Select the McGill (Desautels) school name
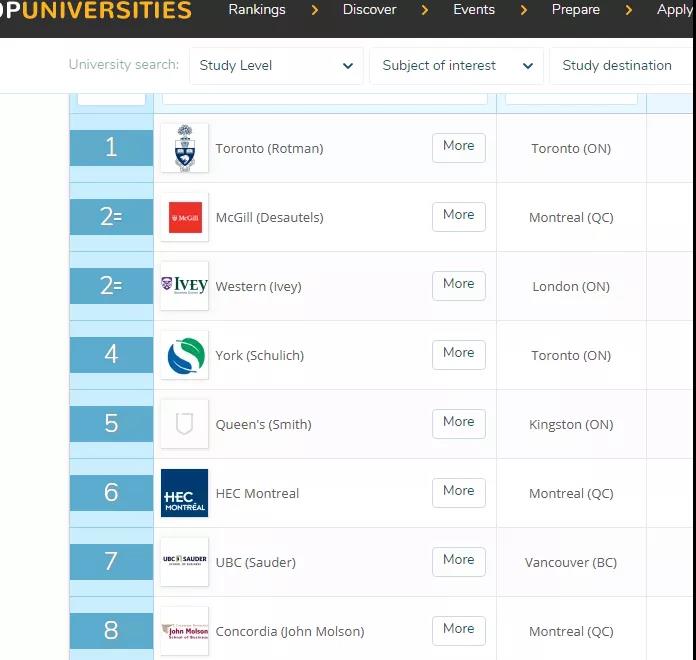The image size is (696, 660). point(269,217)
